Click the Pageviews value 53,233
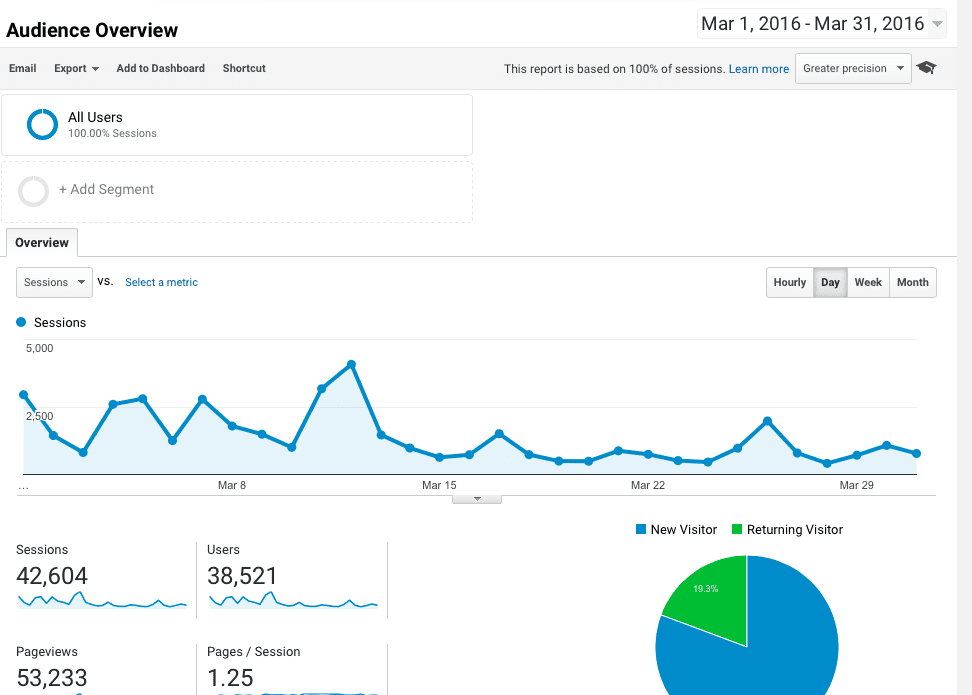Viewport: 972px width, 695px height. (x=52, y=678)
